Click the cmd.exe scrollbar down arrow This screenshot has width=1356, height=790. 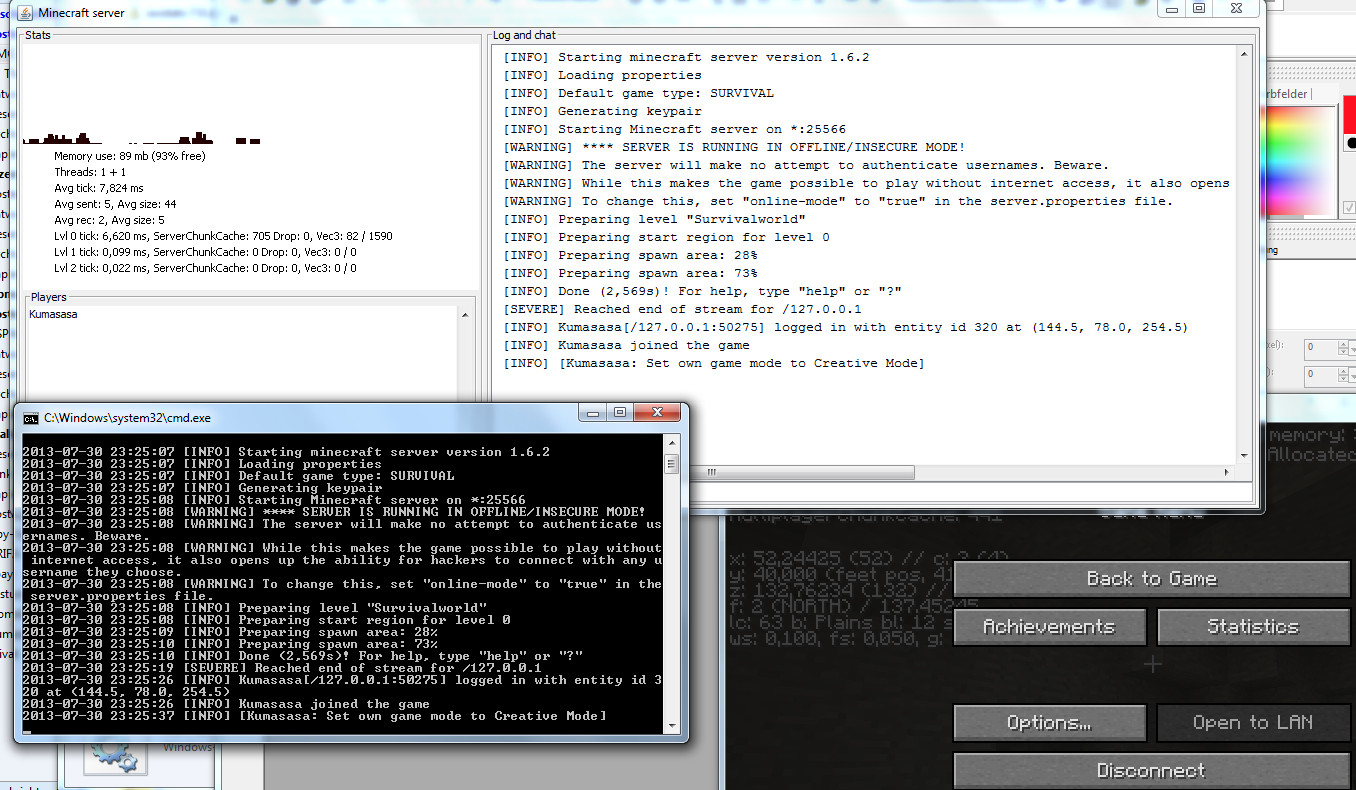[x=671, y=726]
